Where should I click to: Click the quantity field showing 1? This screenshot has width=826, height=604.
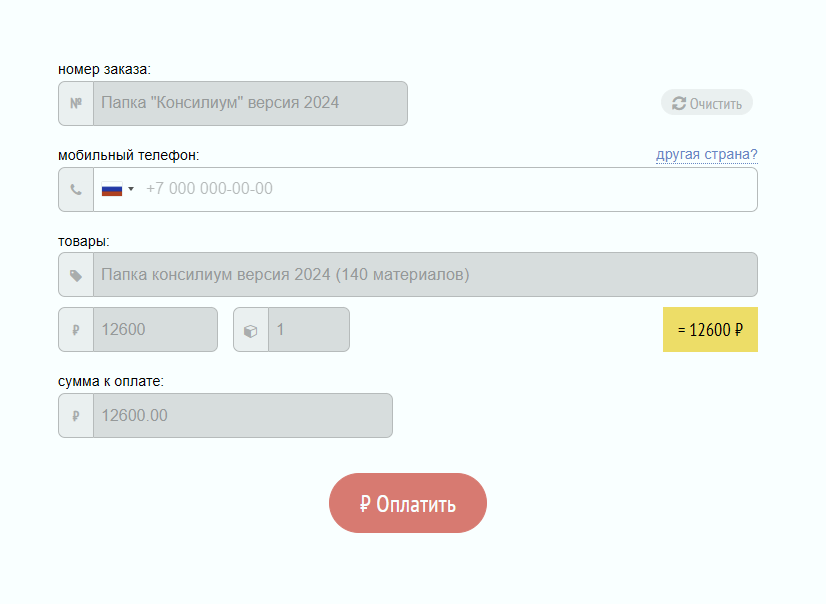coord(309,330)
